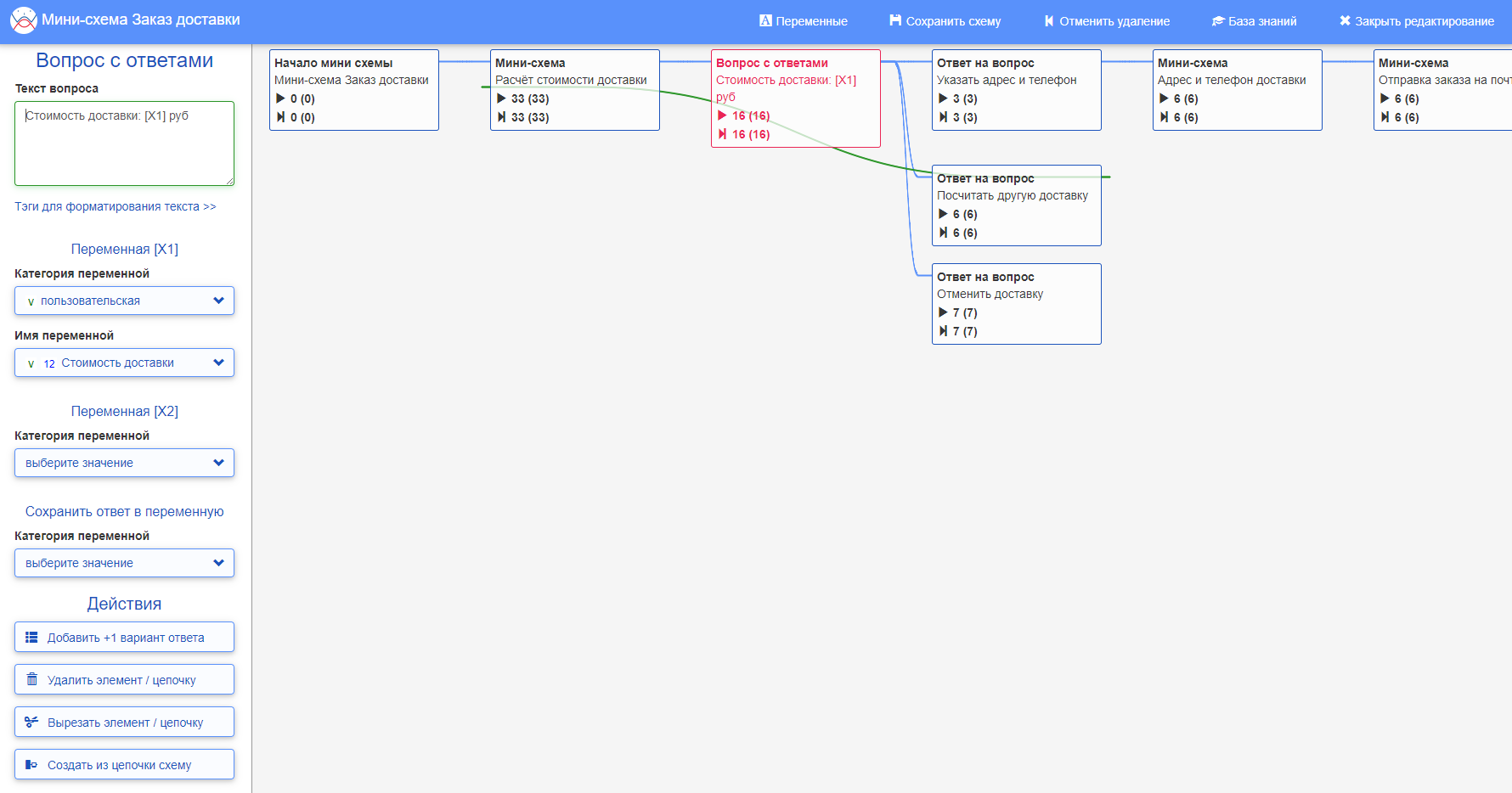The height and width of the screenshot is (793, 1512).
Task: Open the X1 category dropdown пользовательская
Action: pyautogui.click(x=124, y=301)
